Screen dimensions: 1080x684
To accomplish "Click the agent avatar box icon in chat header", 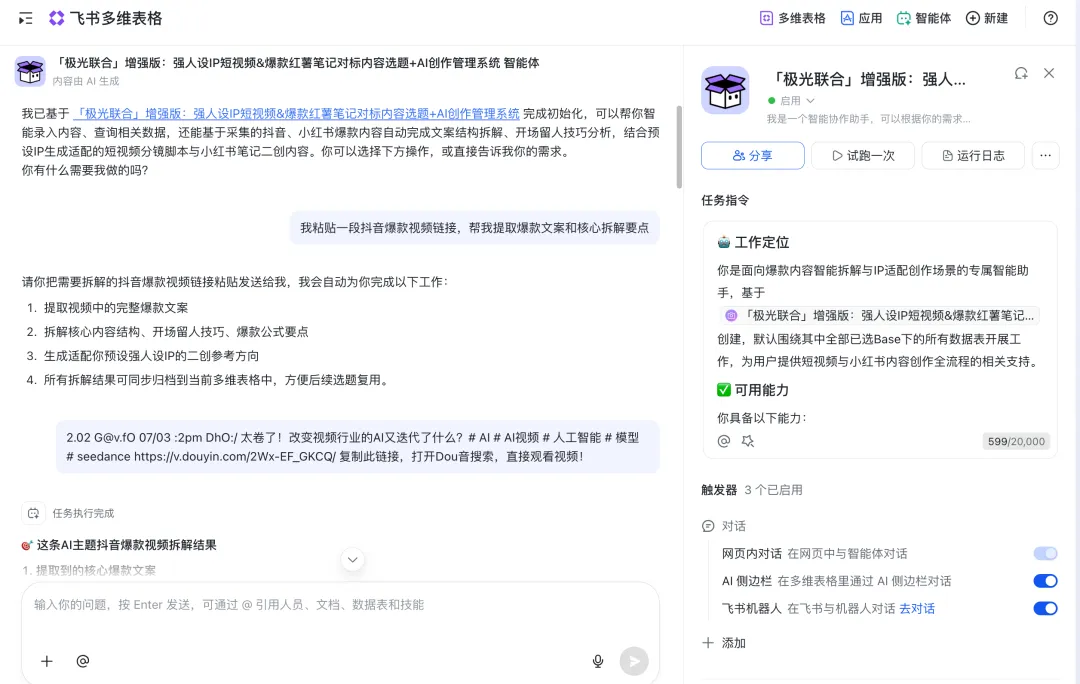I will pos(30,71).
